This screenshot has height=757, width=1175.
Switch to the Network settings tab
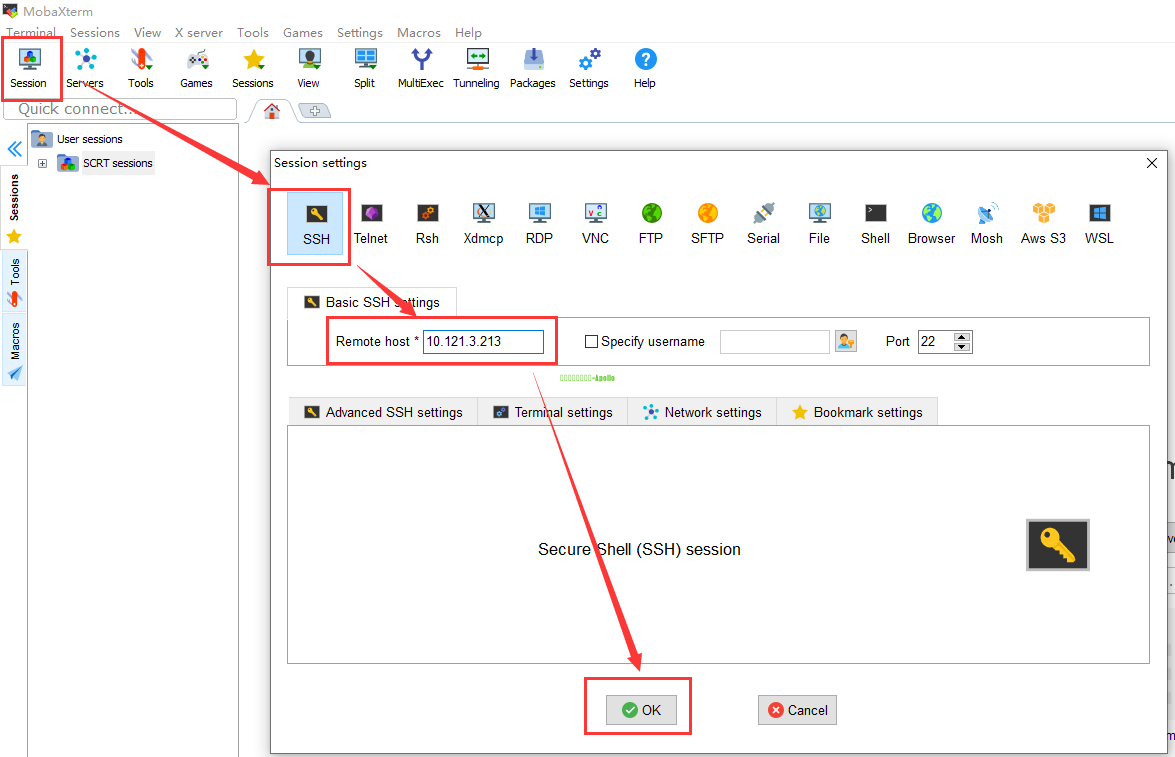click(x=702, y=412)
